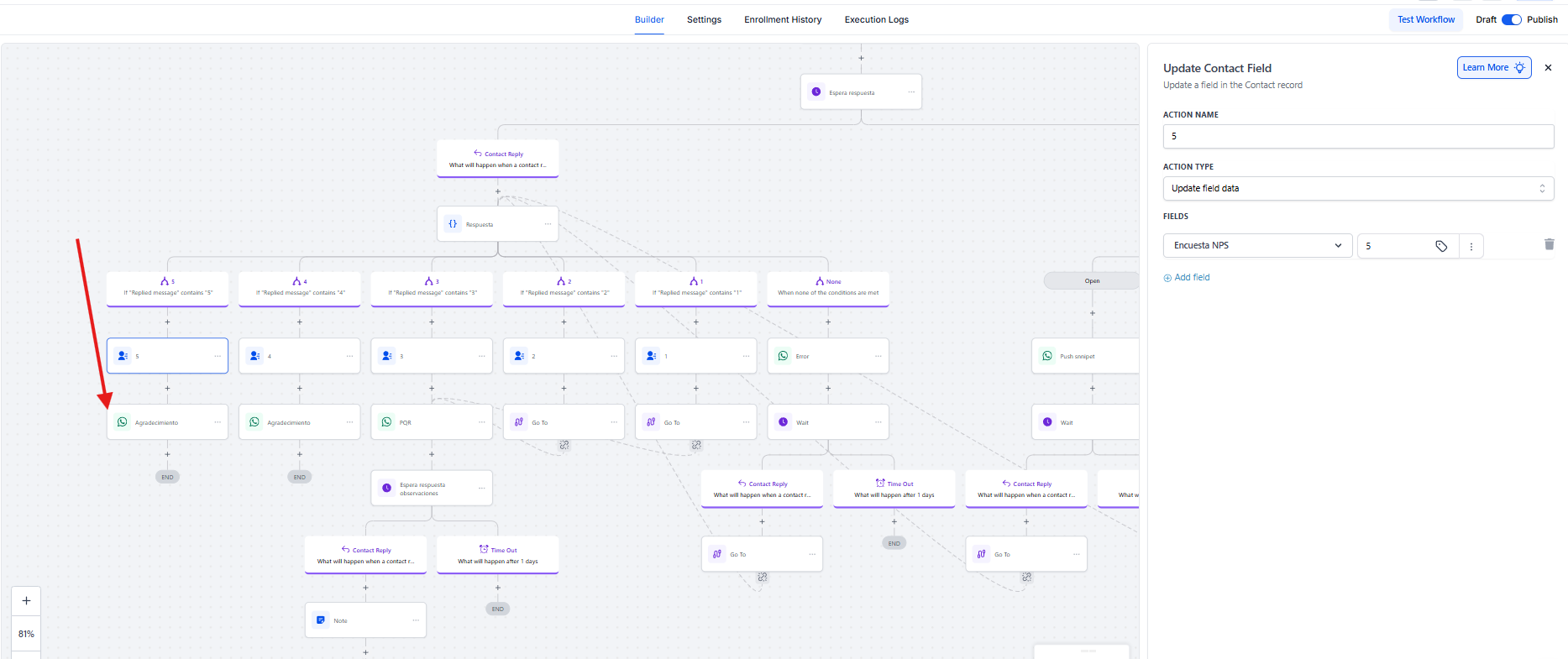Open the Action Type dropdown
This screenshot has width=1568, height=659.
click(x=1357, y=188)
